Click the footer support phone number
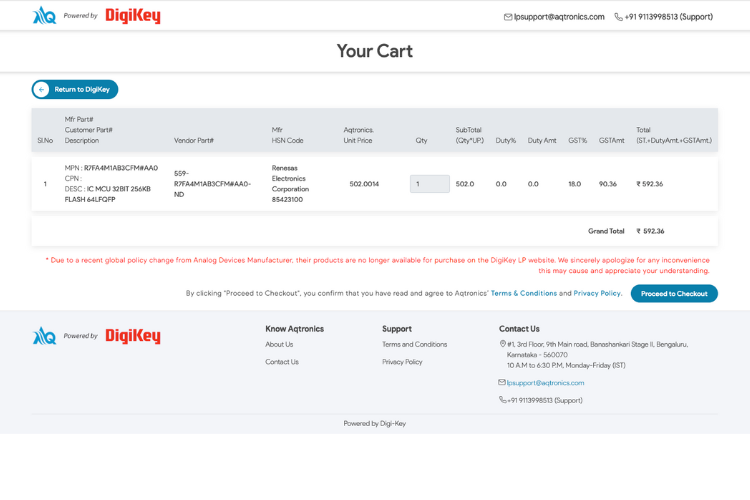Screen dimensions: 750x500 click(545, 400)
